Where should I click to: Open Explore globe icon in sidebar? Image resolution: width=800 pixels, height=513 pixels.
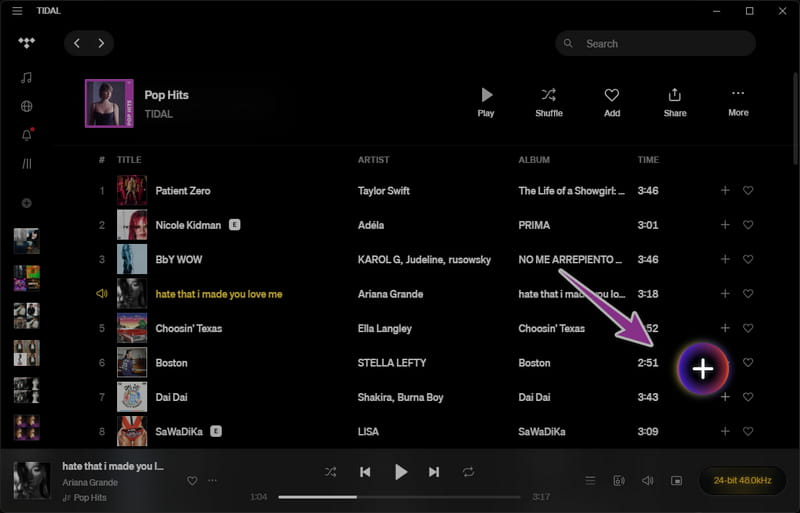tap(27, 106)
